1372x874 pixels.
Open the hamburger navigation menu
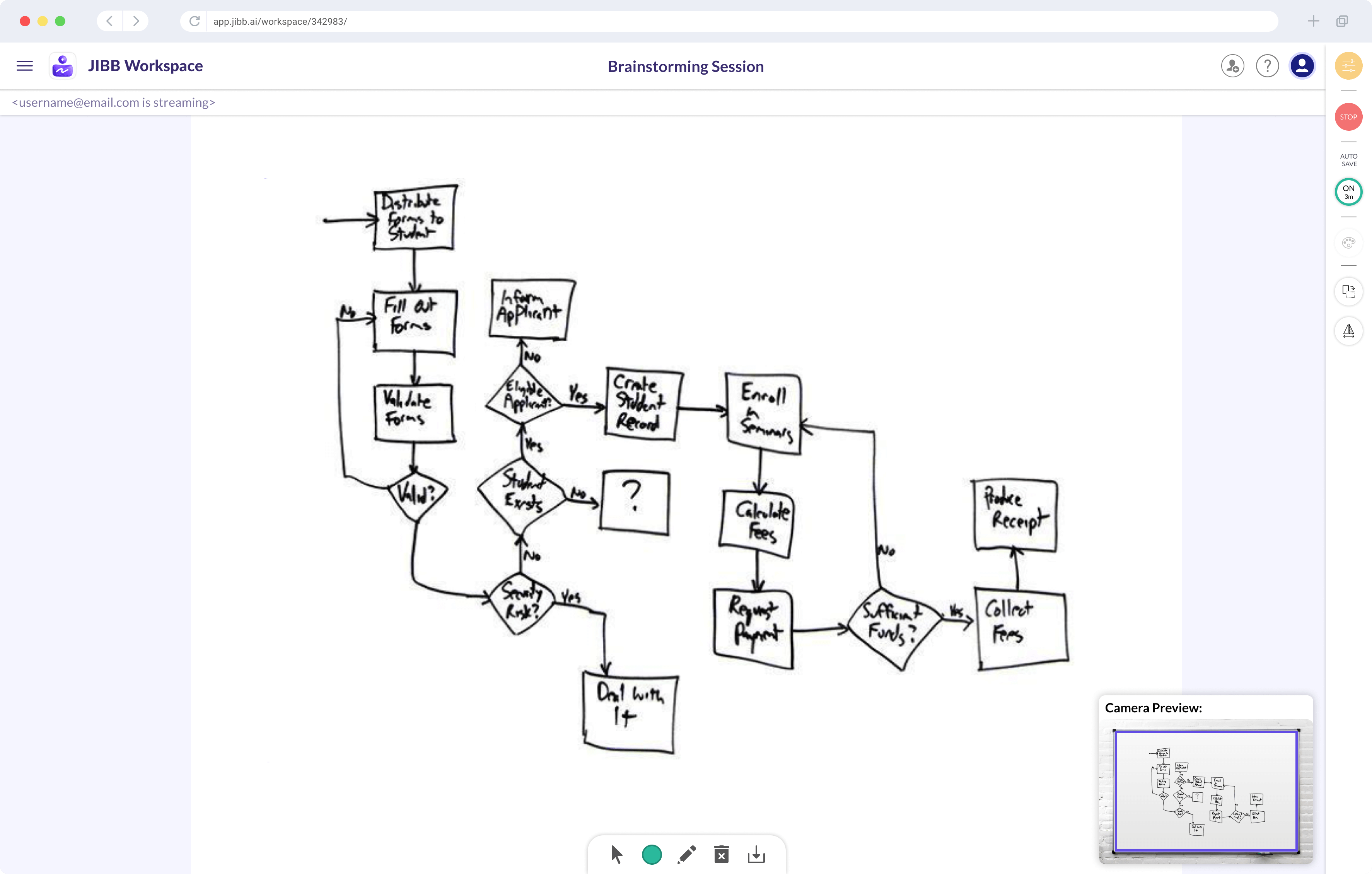pyautogui.click(x=24, y=65)
